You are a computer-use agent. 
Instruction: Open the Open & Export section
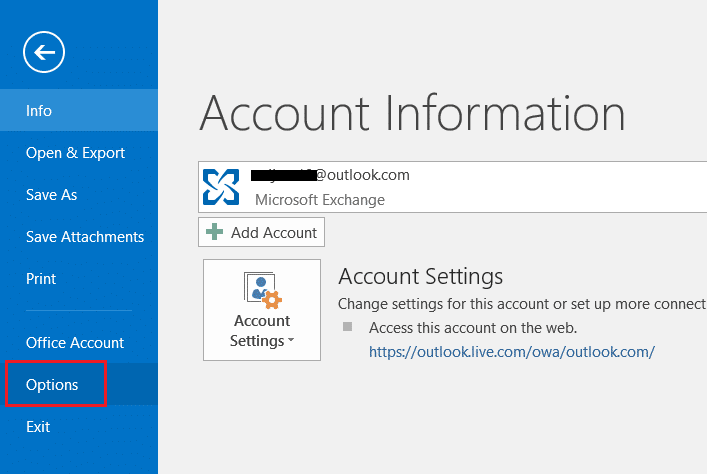[75, 153]
